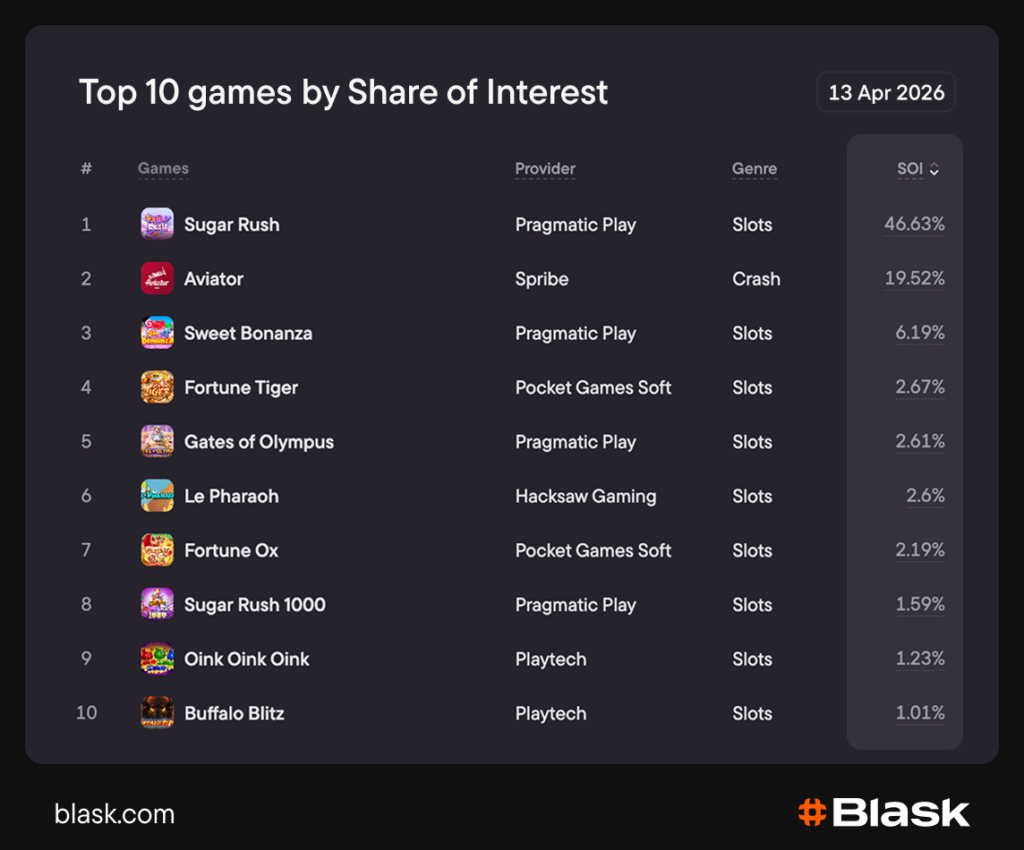Sort by the Genre column header
Screen dimensions: 1024x850
[x=754, y=169]
